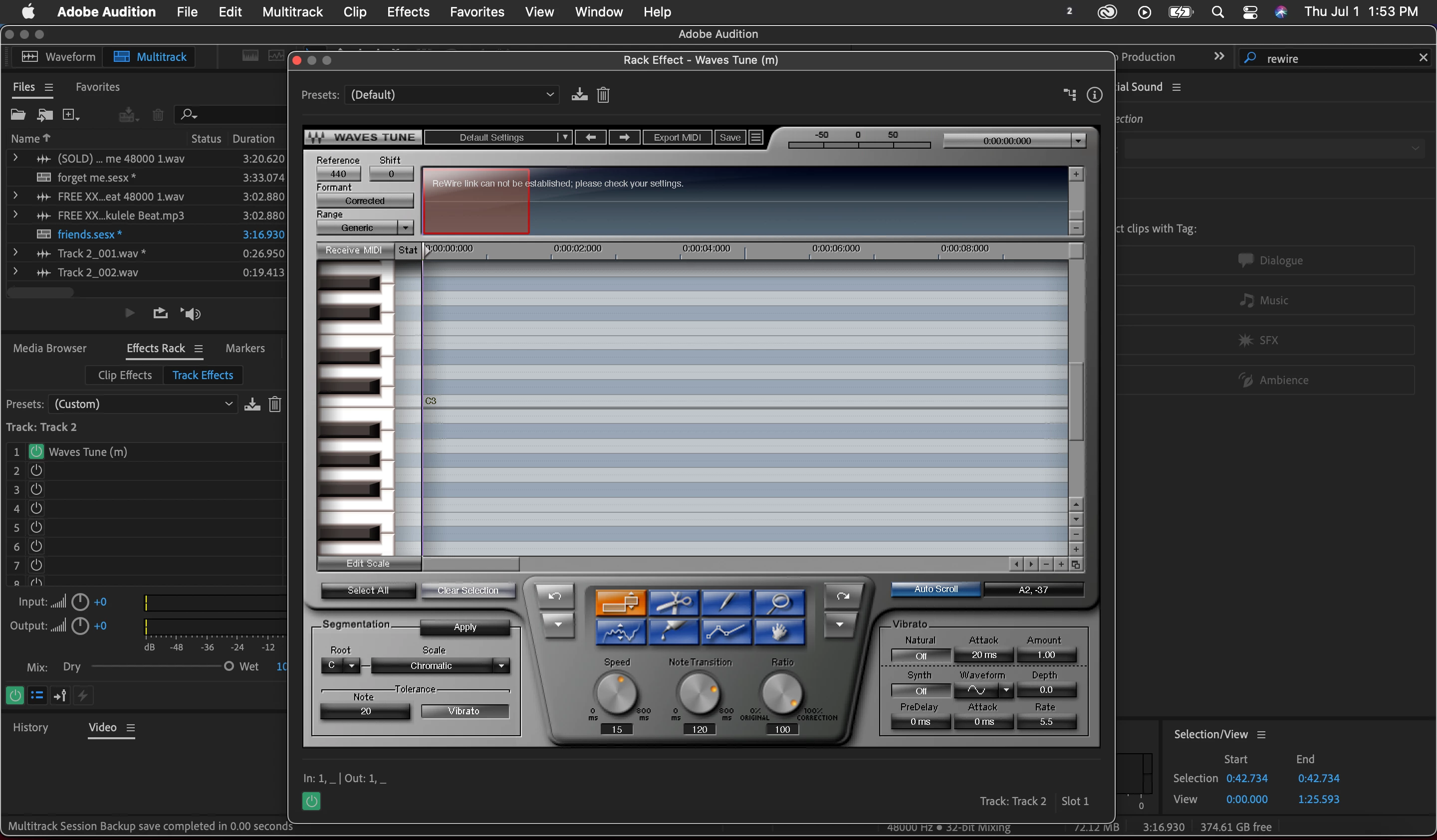Toggle power for Waves Tune rack slot
The width and height of the screenshot is (1437, 840).
click(x=36, y=451)
